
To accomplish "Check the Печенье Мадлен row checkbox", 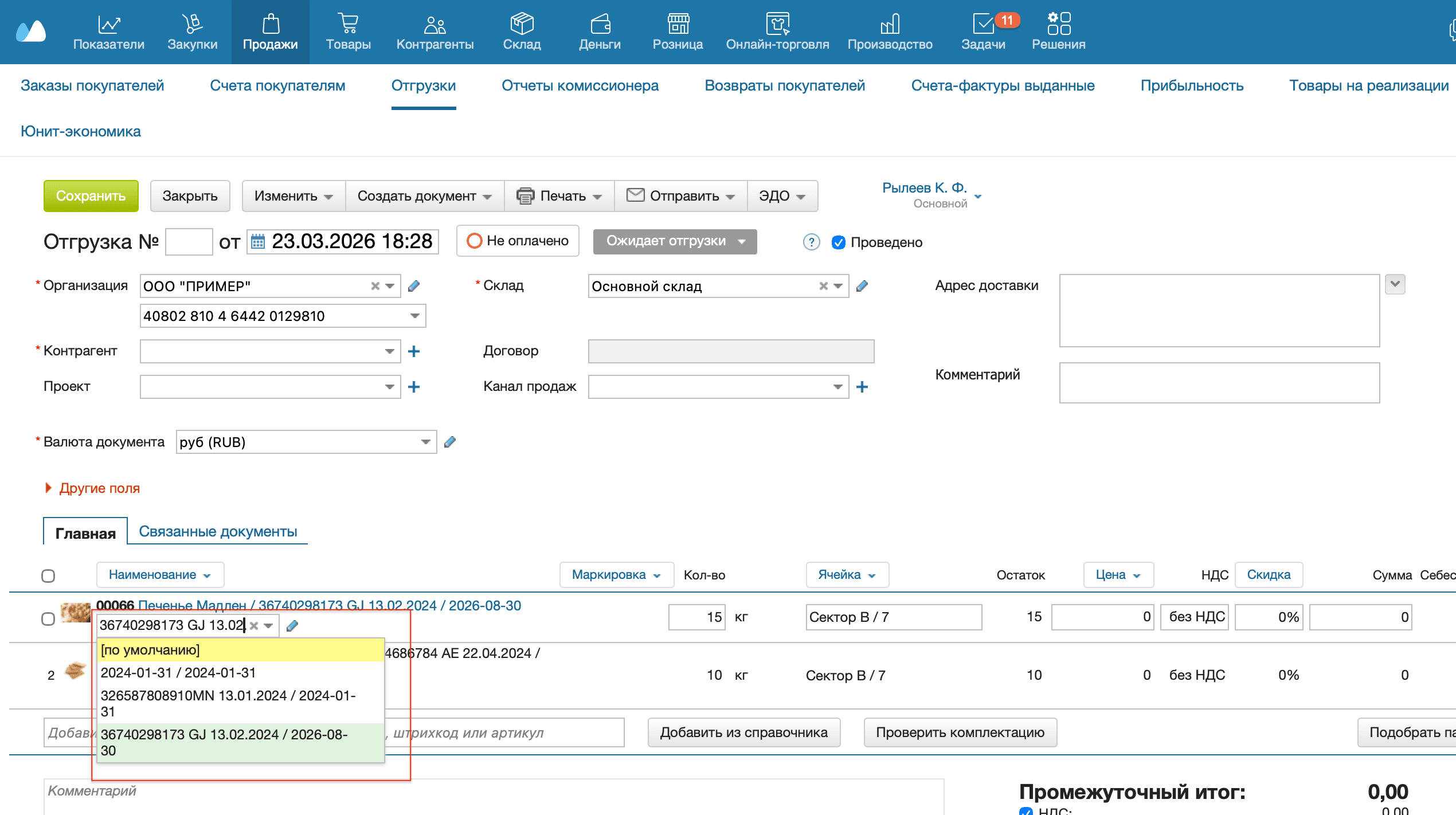I will [48, 618].
